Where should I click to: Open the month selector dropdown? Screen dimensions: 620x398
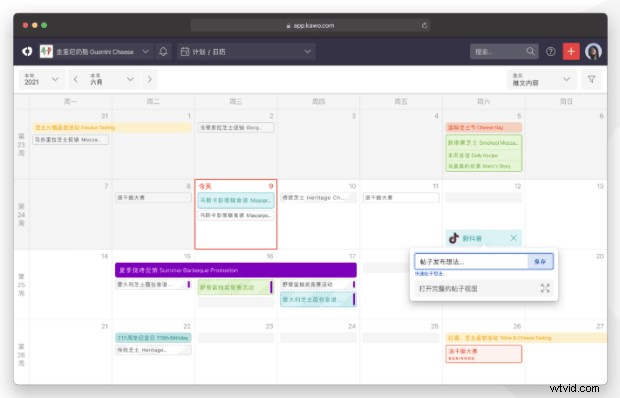click(112, 79)
